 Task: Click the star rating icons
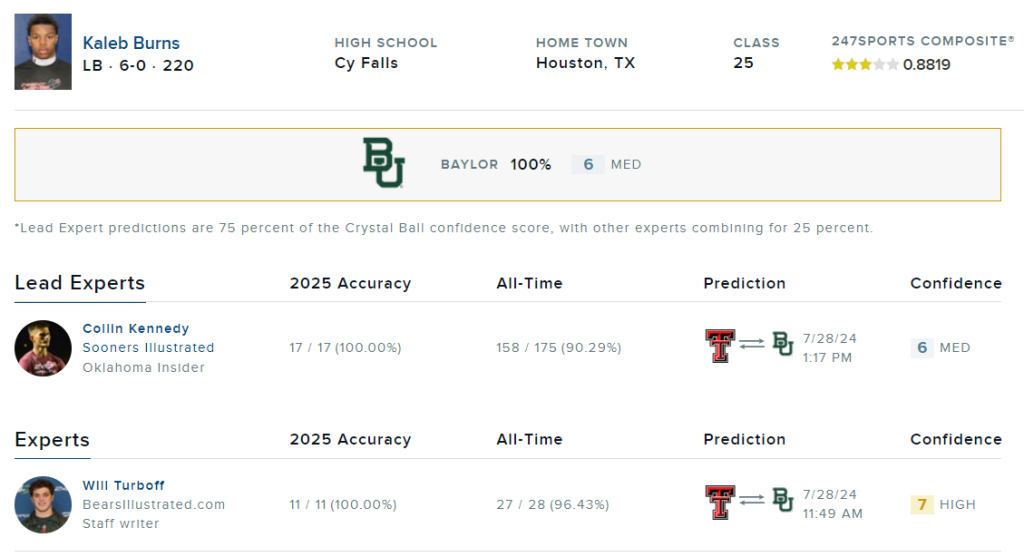pos(865,65)
